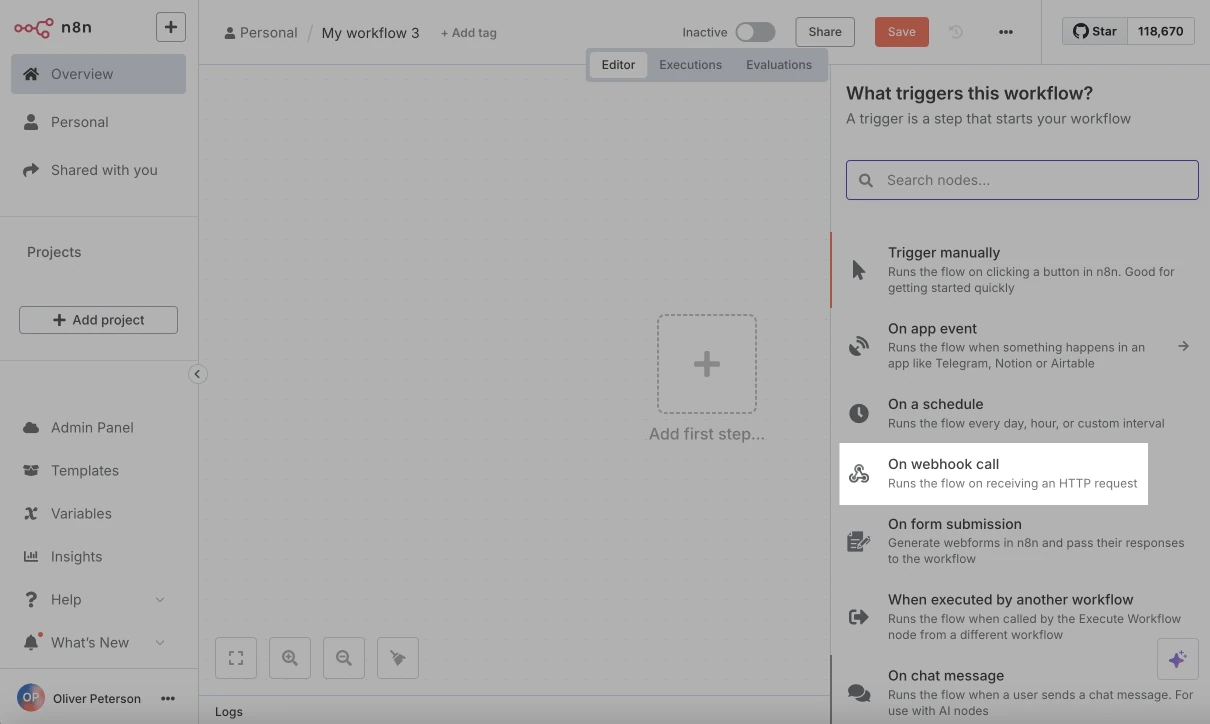
Task: Click the Personal breadcrumb link
Action: (x=261, y=33)
